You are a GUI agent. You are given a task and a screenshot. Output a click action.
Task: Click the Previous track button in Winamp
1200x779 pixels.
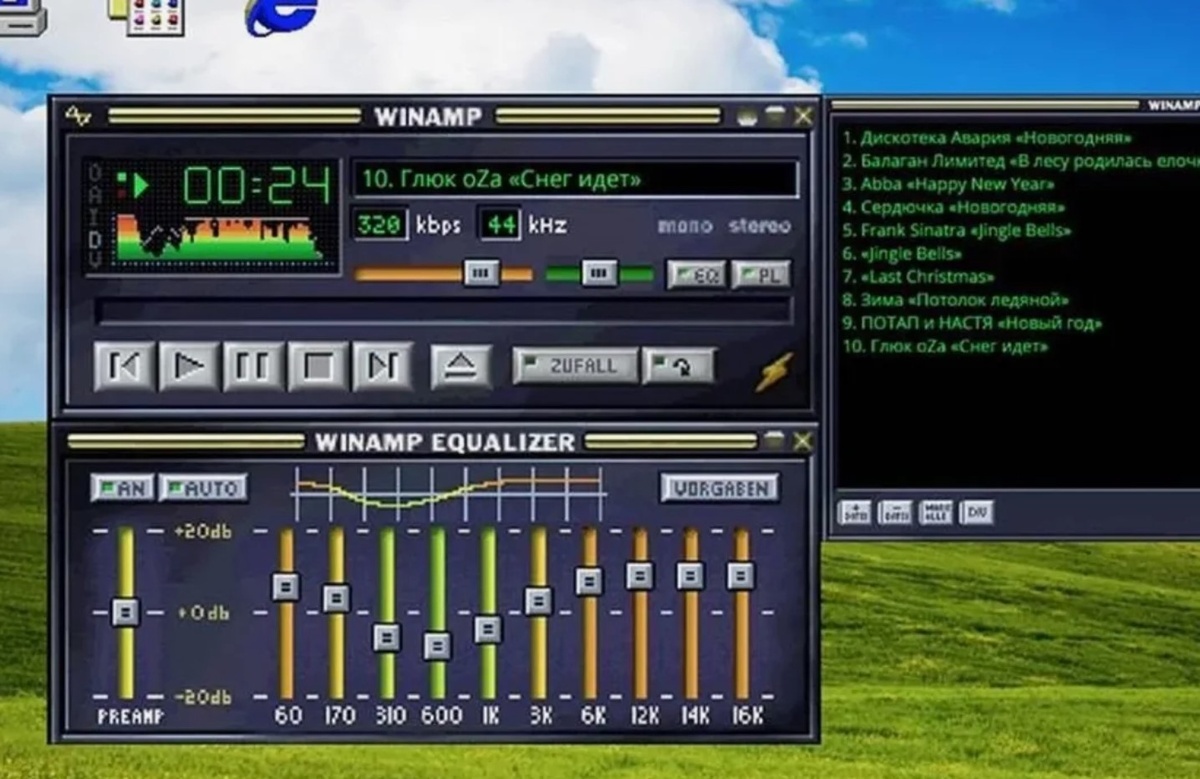click(x=125, y=366)
